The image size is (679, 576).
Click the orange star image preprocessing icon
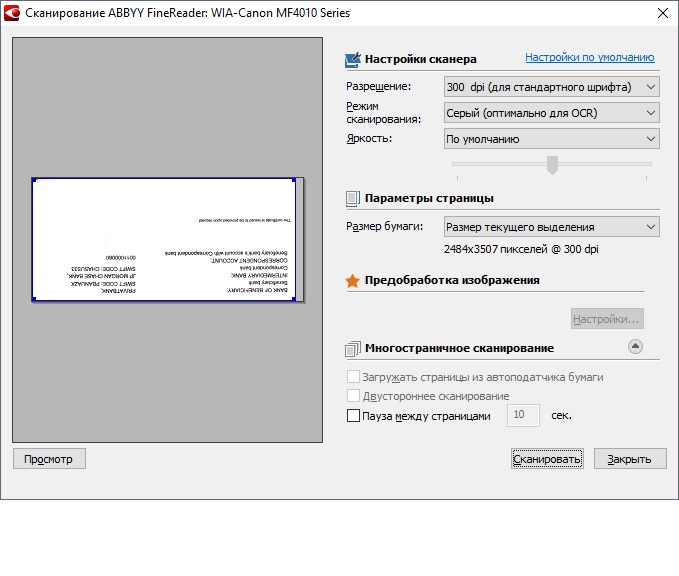352,281
